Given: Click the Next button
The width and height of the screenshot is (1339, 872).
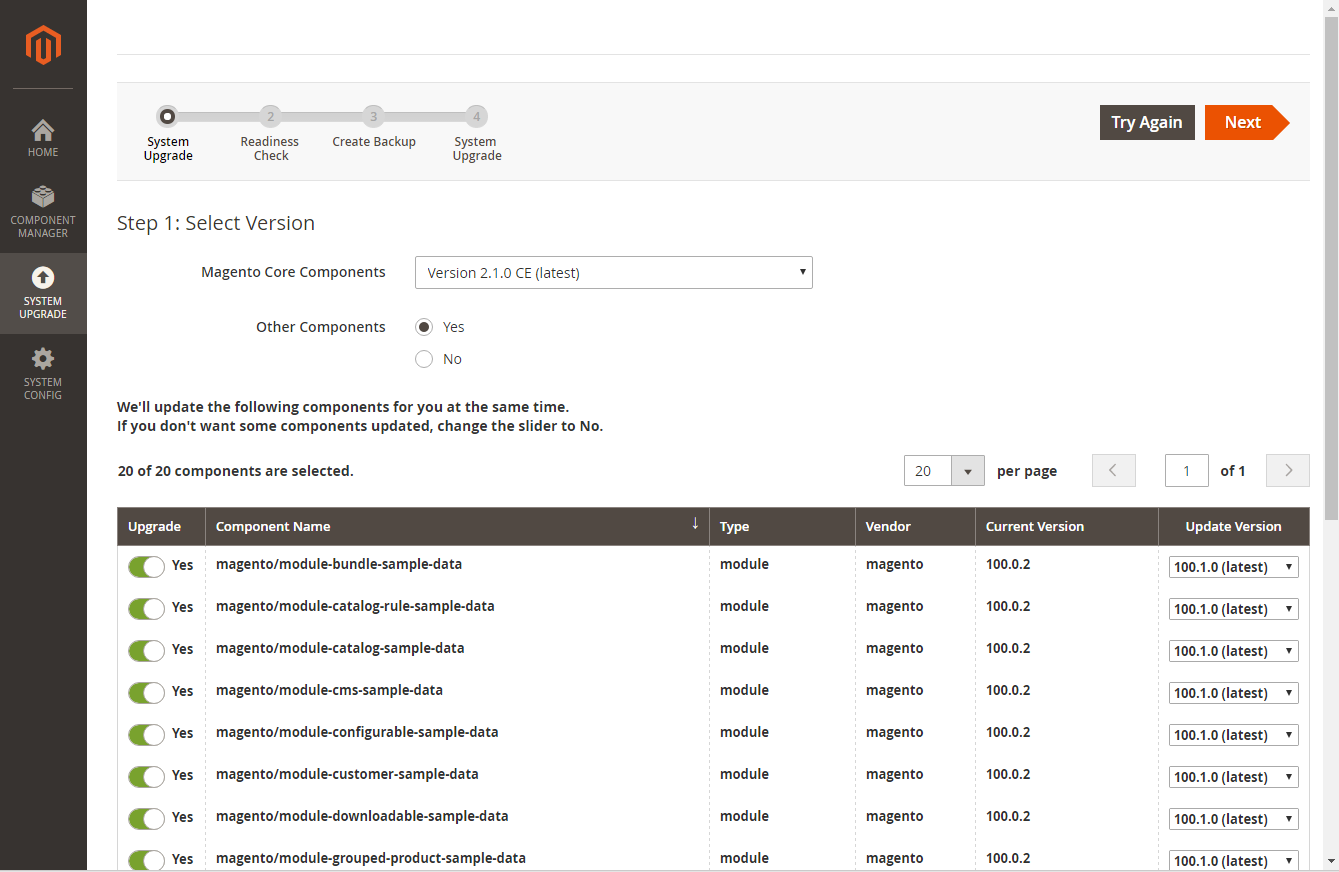Looking at the screenshot, I should click(1247, 122).
